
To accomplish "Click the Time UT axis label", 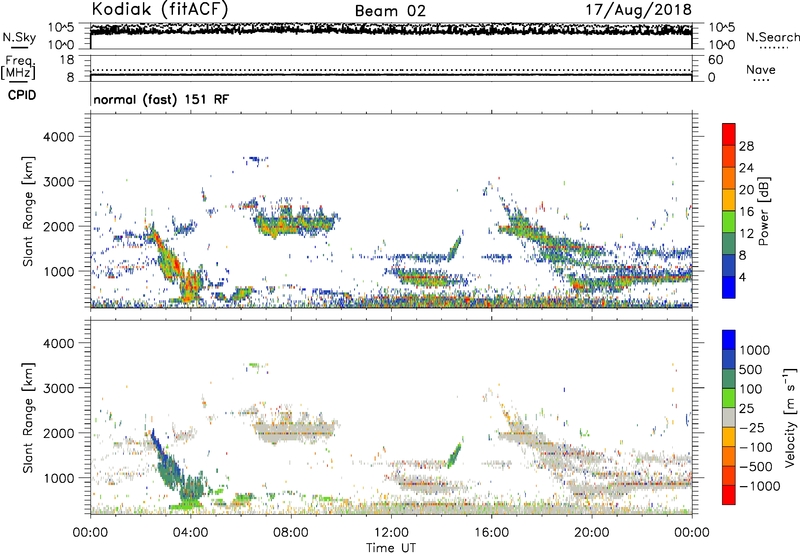I will [391, 548].
